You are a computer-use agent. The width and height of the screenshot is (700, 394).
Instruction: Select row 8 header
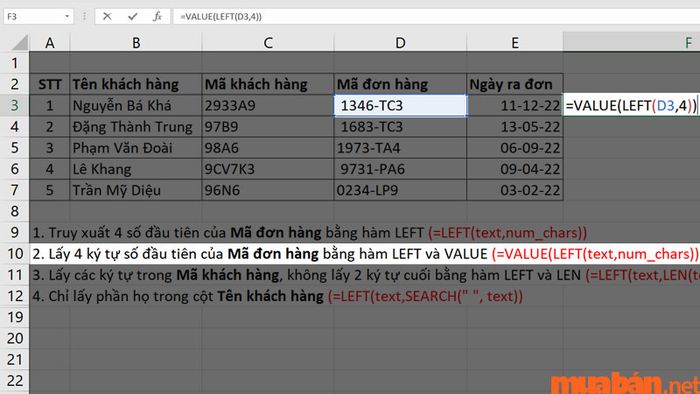pyautogui.click(x=15, y=211)
